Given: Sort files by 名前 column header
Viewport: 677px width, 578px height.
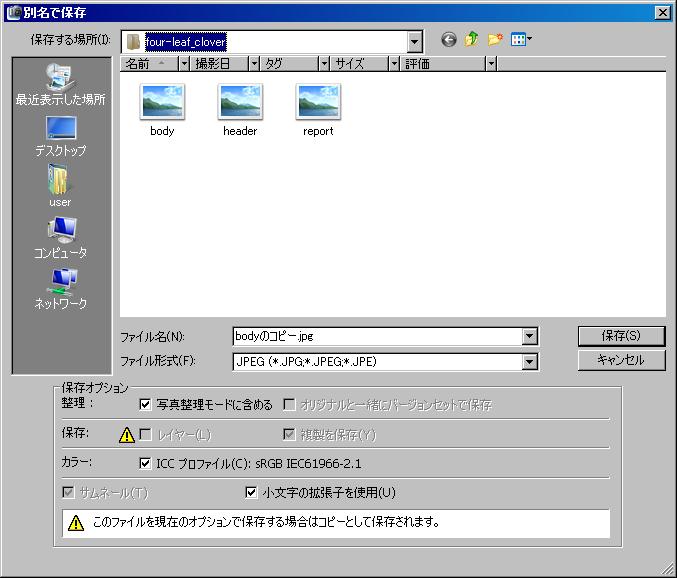Looking at the screenshot, I should pyautogui.click(x=148, y=63).
